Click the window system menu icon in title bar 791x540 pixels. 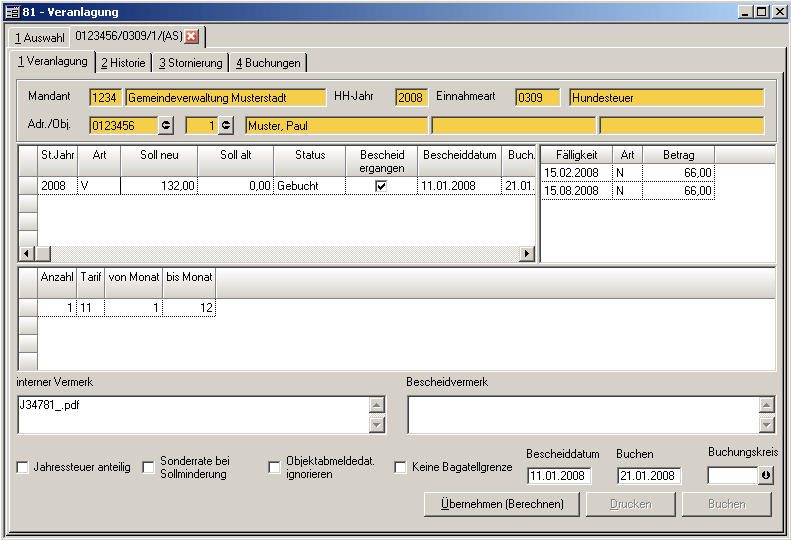tap(12, 12)
